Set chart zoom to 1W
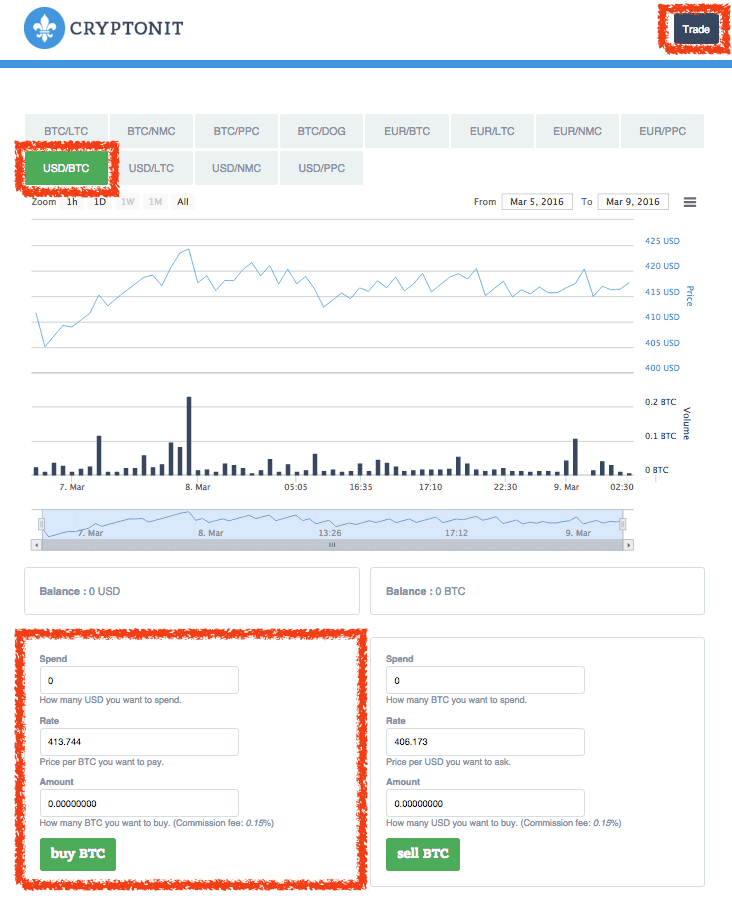The height and width of the screenshot is (900, 732). pos(128,202)
